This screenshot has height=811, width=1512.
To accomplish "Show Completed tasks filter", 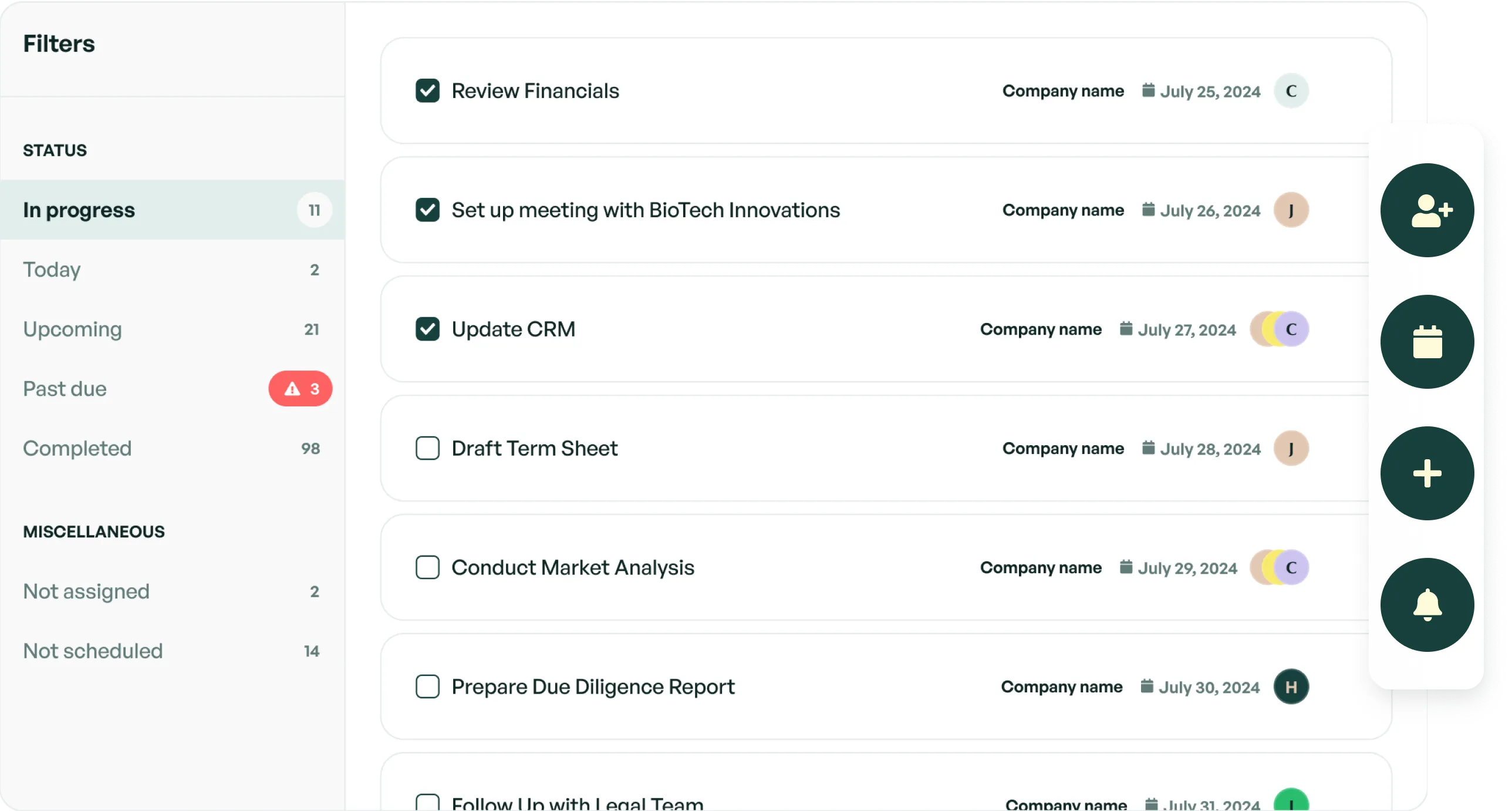I will click(77, 449).
